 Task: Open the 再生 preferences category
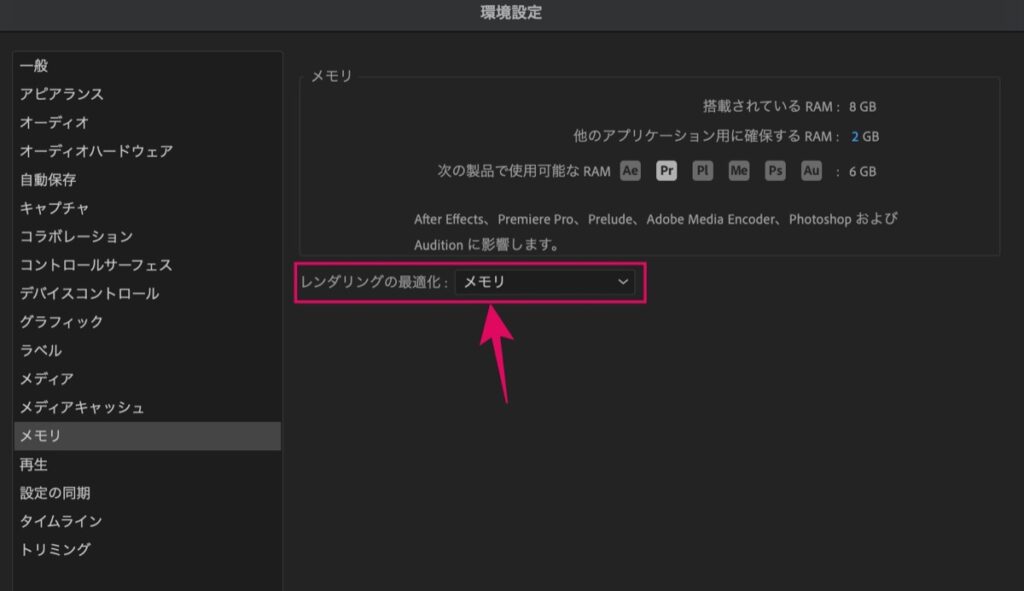pyautogui.click(x=148, y=465)
